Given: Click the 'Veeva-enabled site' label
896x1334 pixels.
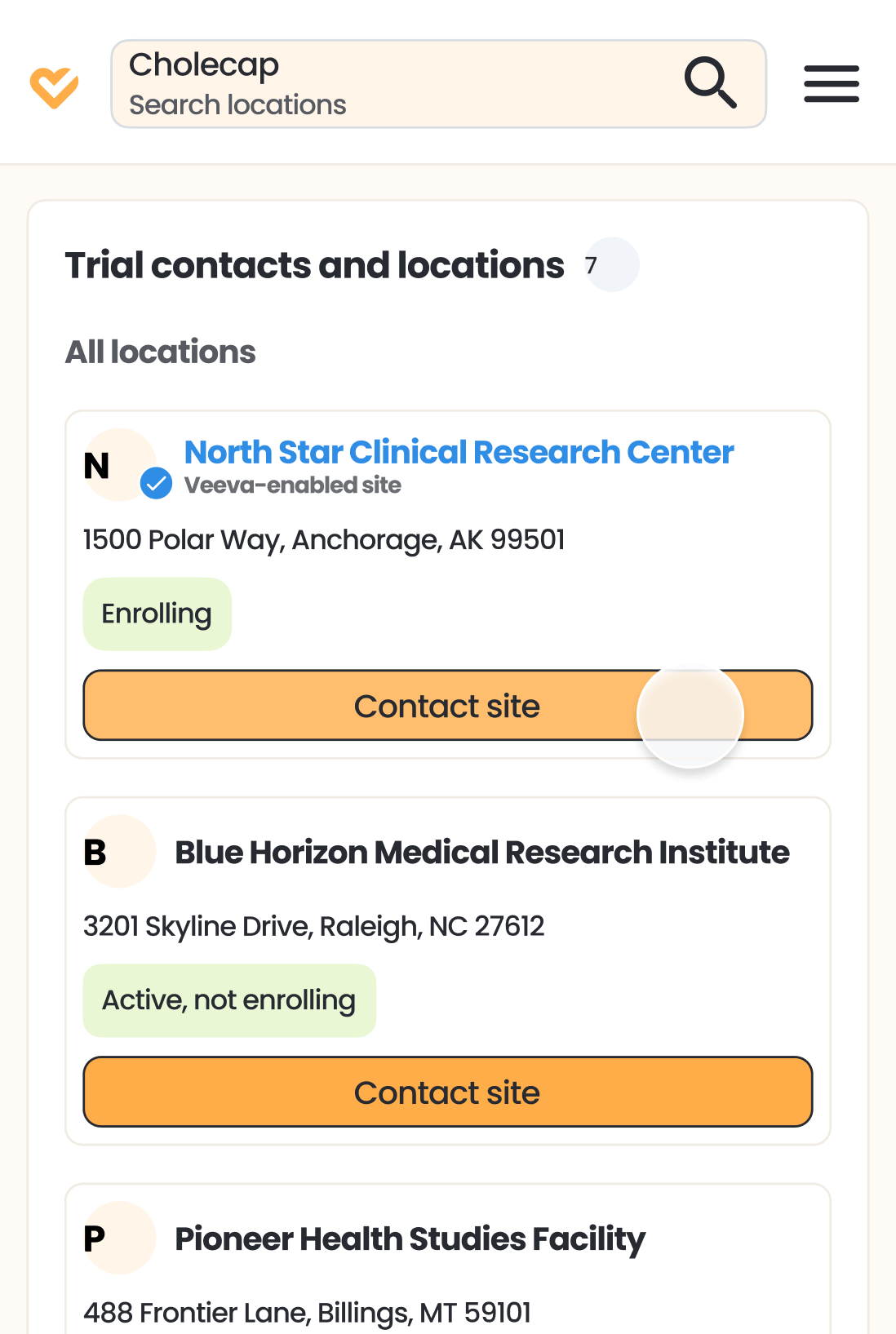Looking at the screenshot, I should pos(292,485).
